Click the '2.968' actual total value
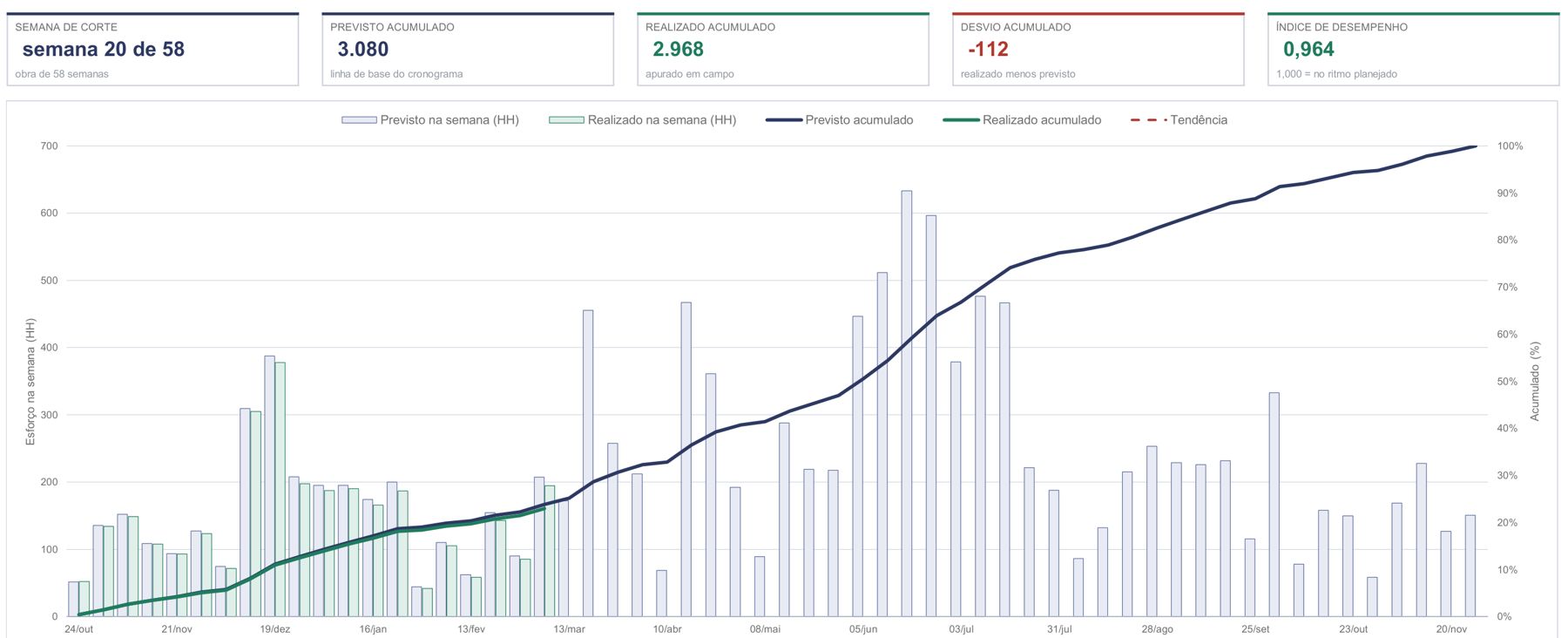The height and width of the screenshot is (638, 1568). (679, 50)
